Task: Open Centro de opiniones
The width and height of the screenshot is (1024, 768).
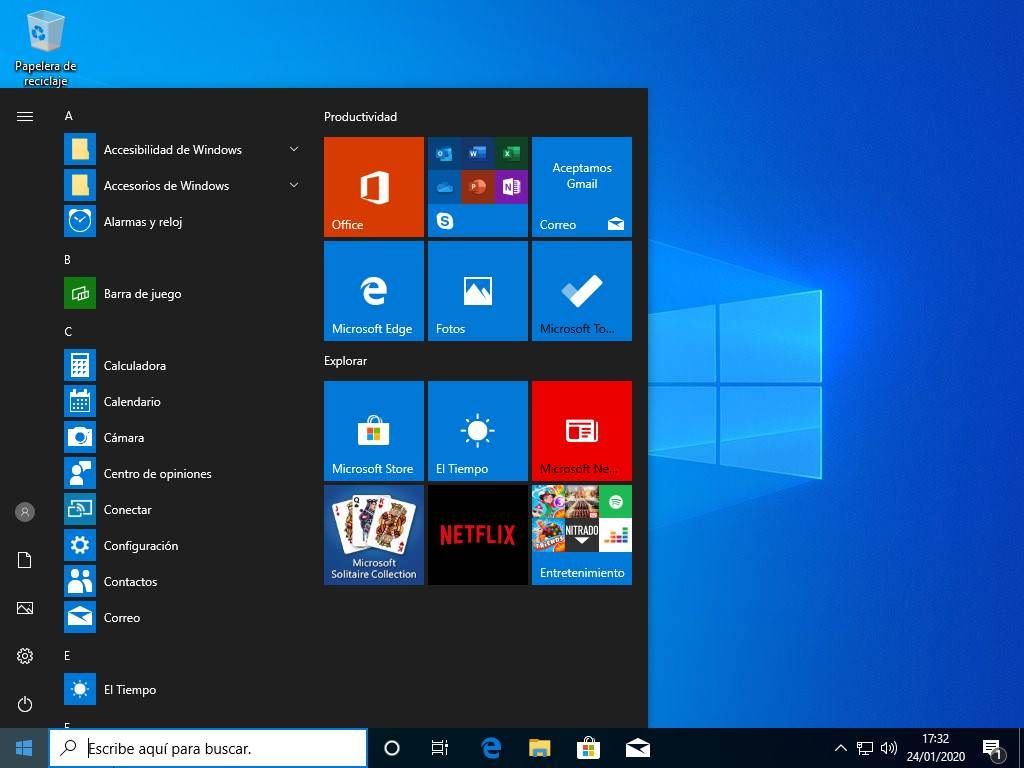Action: (159, 473)
